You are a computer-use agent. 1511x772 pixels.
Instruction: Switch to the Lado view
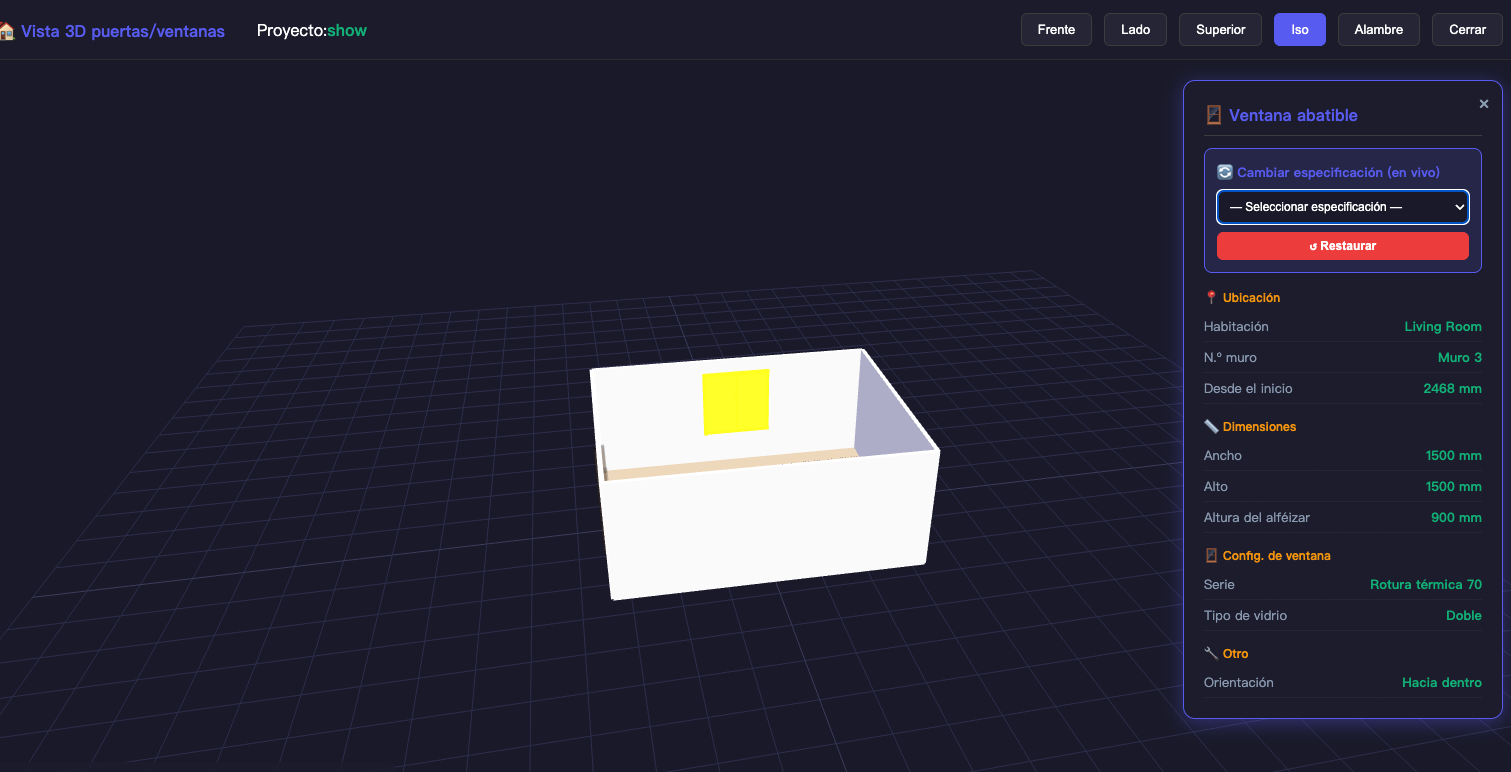(1135, 30)
